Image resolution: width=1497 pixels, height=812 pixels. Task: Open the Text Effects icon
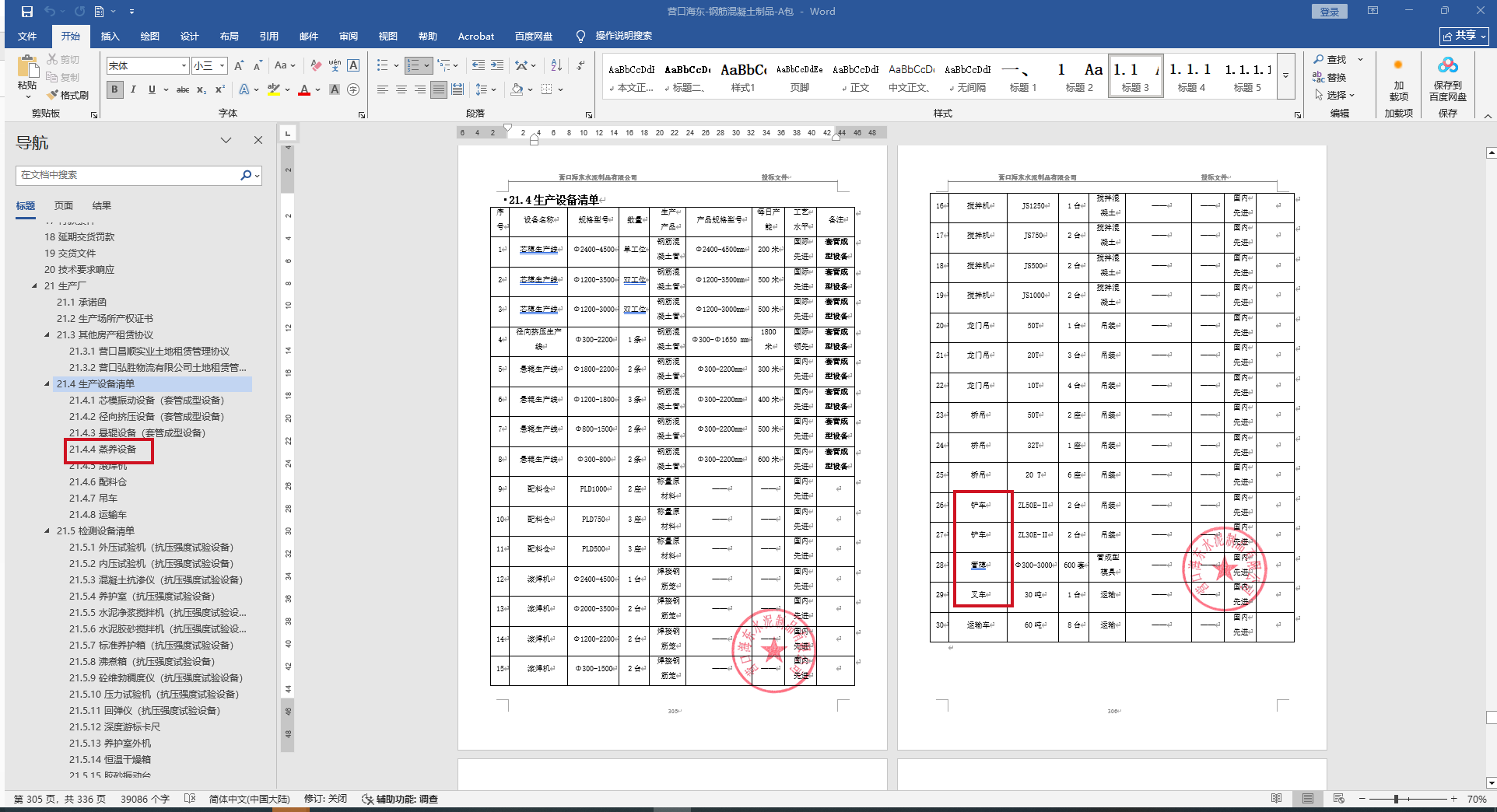pyautogui.click(x=246, y=89)
